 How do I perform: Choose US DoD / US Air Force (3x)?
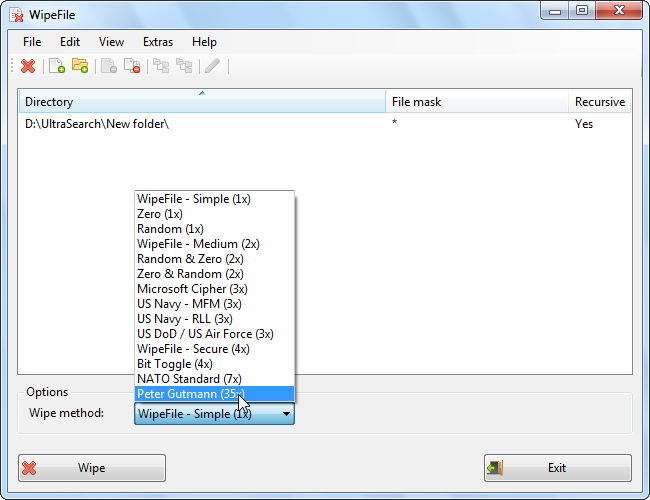click(x=214, y=334)
